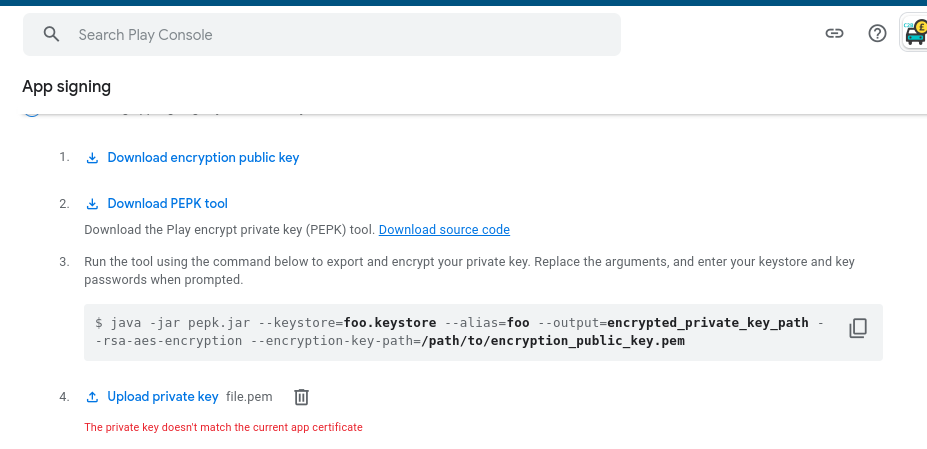This screenshot has width=927, height=449.
Task: Open the Help question mark icon
Action: [877, 34]
